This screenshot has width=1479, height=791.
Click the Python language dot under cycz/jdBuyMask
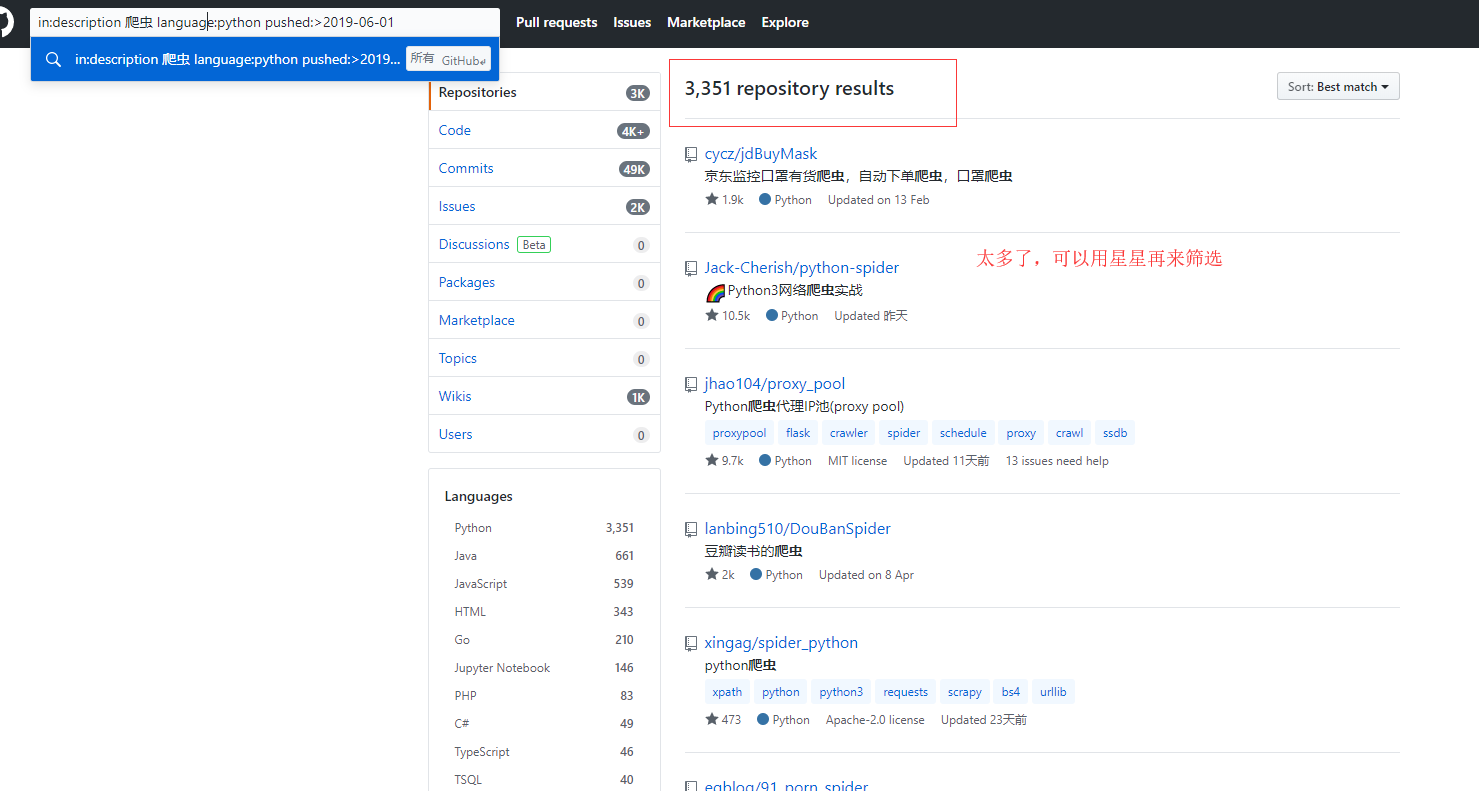pyautogui.click(x=765, y=200)
